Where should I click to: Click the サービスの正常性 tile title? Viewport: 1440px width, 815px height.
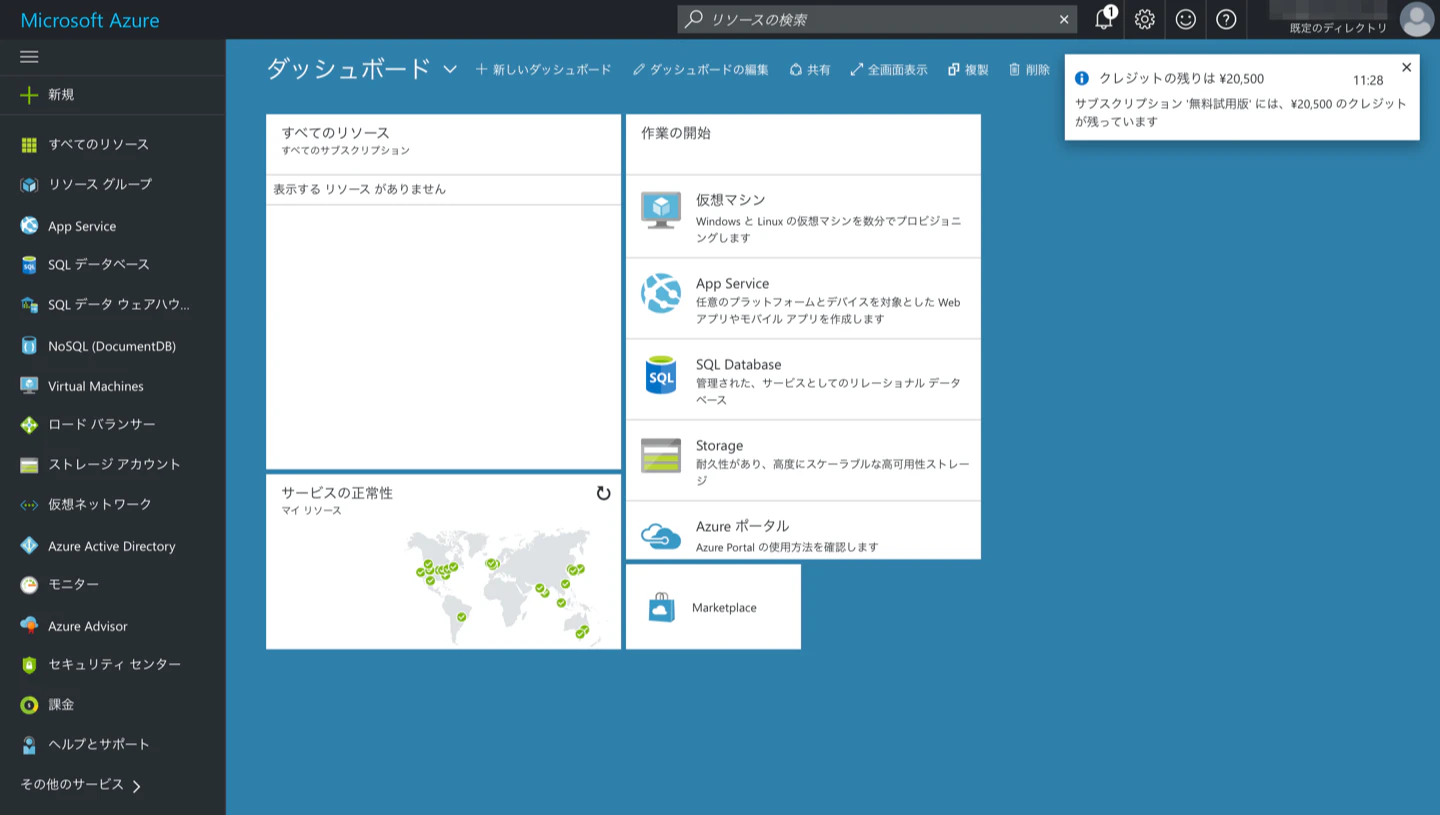(x=337, y=493)
